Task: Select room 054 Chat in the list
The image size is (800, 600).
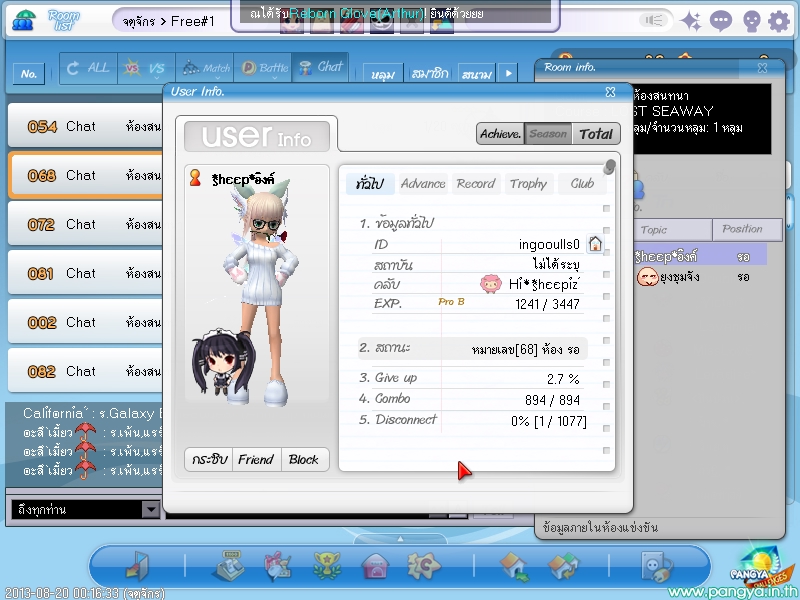Action: click(86, 126)
